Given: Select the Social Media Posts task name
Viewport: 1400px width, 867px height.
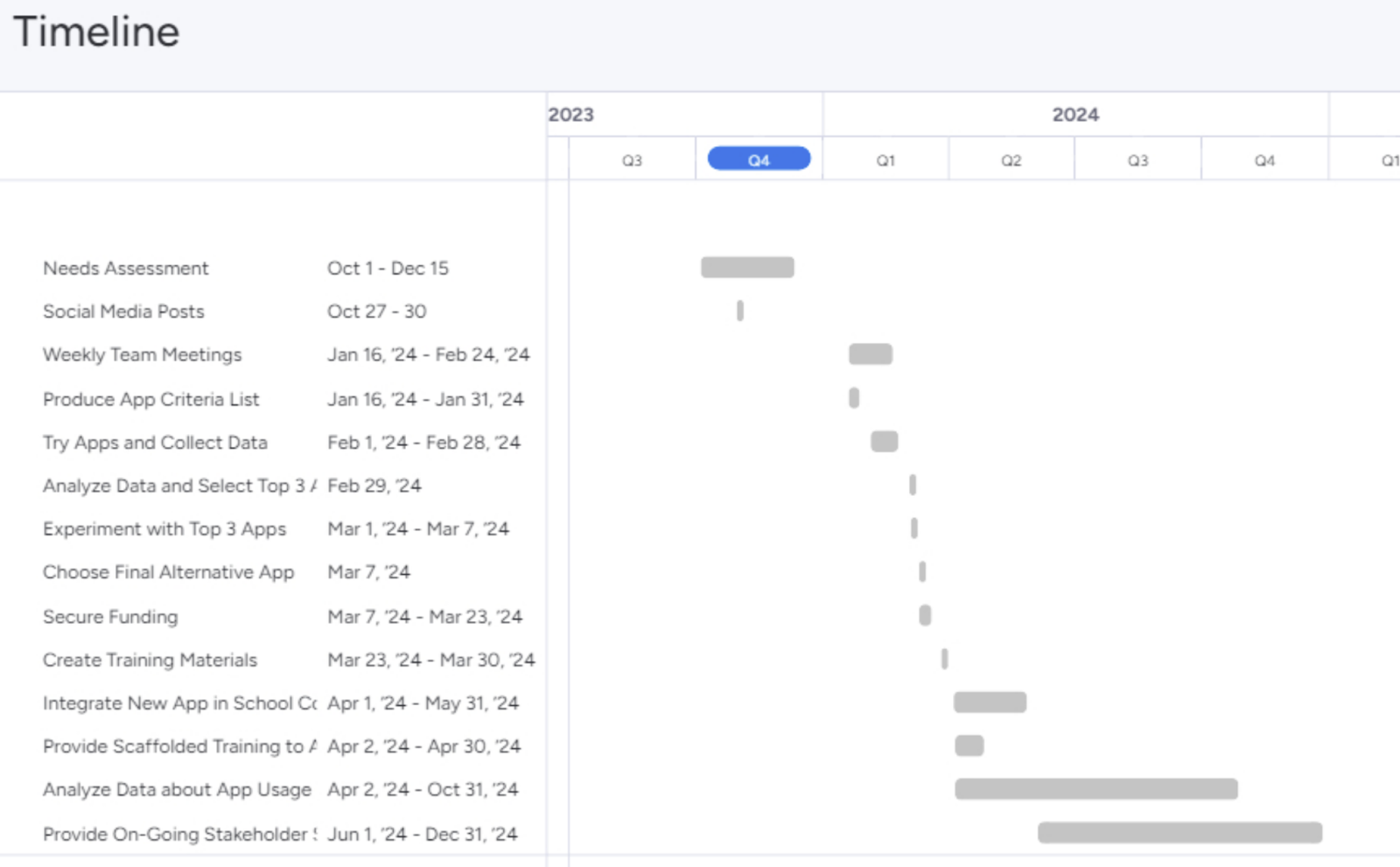Looking at the screenshot, I should [x=123, y=311].
